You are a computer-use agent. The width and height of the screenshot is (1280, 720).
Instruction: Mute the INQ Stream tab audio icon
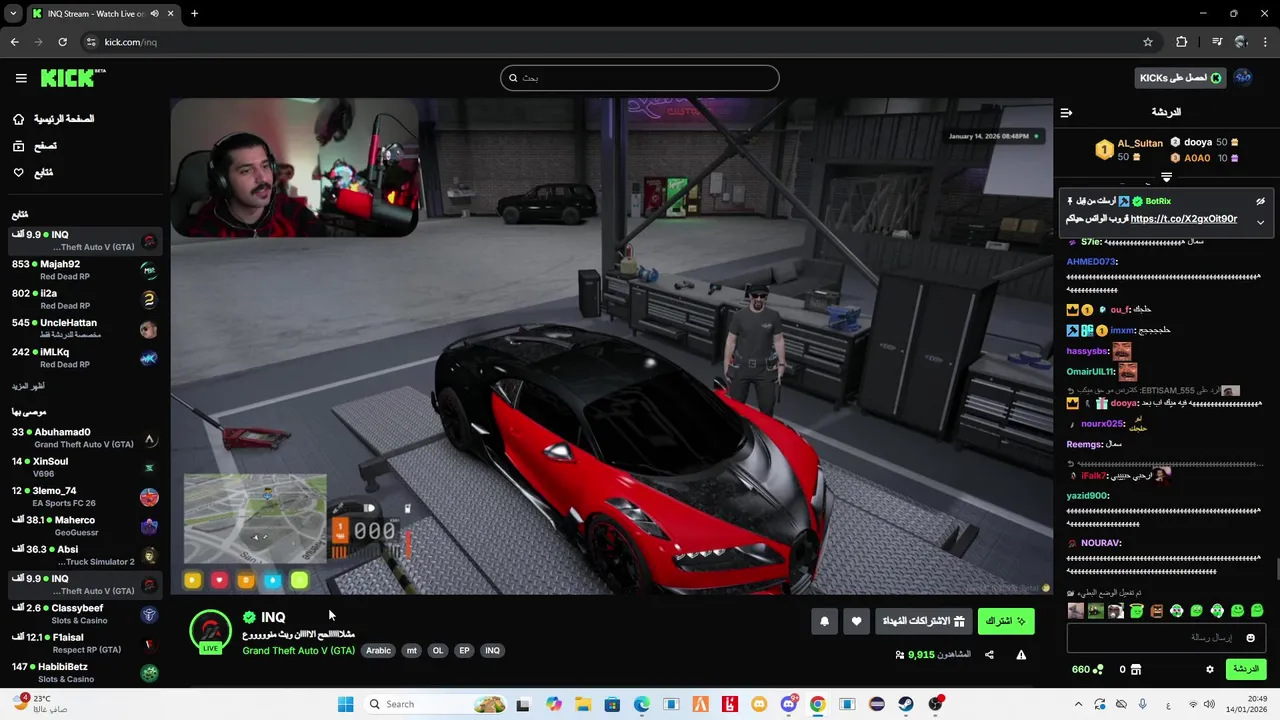(x=154, y=13)
